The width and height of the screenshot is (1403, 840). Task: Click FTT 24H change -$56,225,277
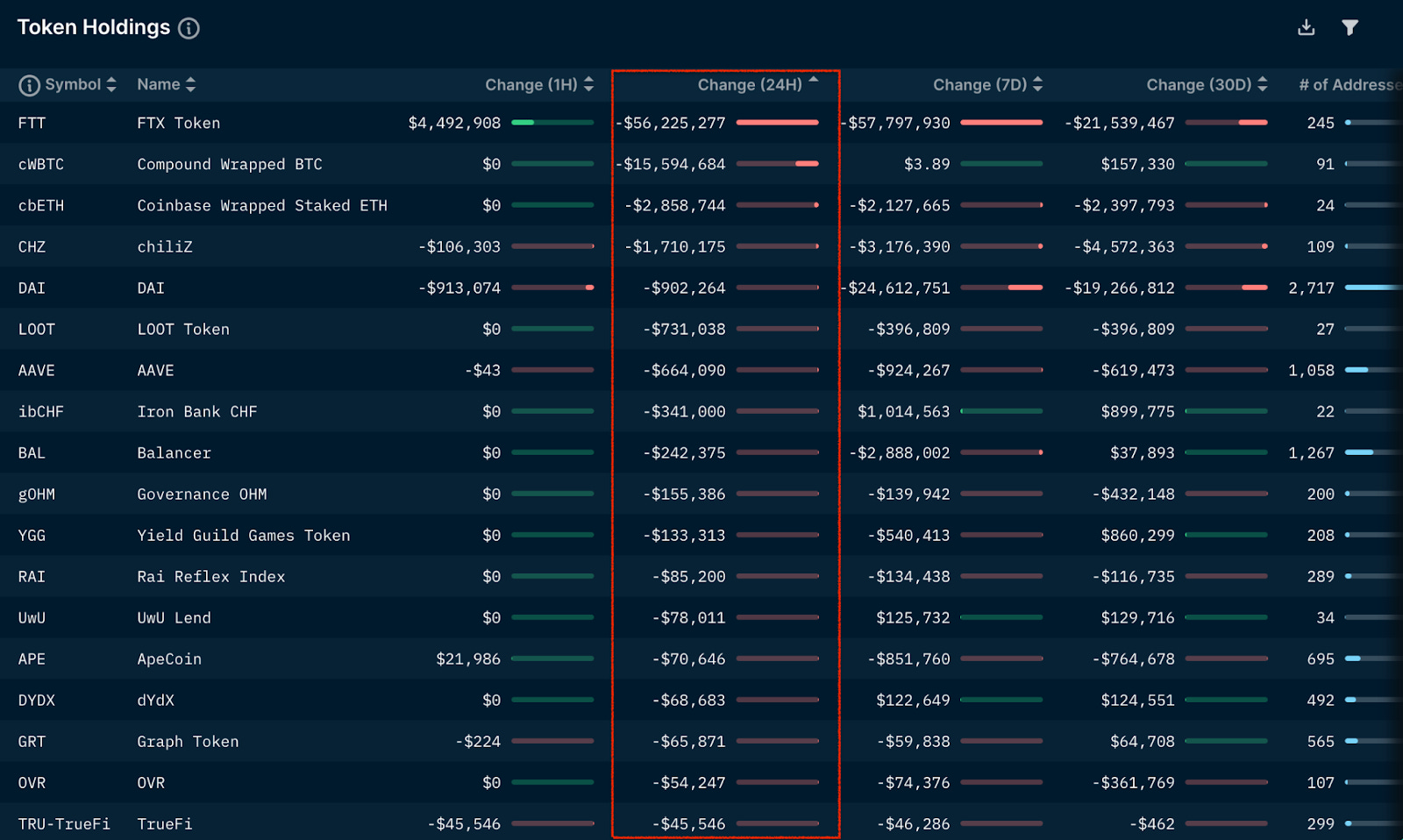[x=671, y=123]
